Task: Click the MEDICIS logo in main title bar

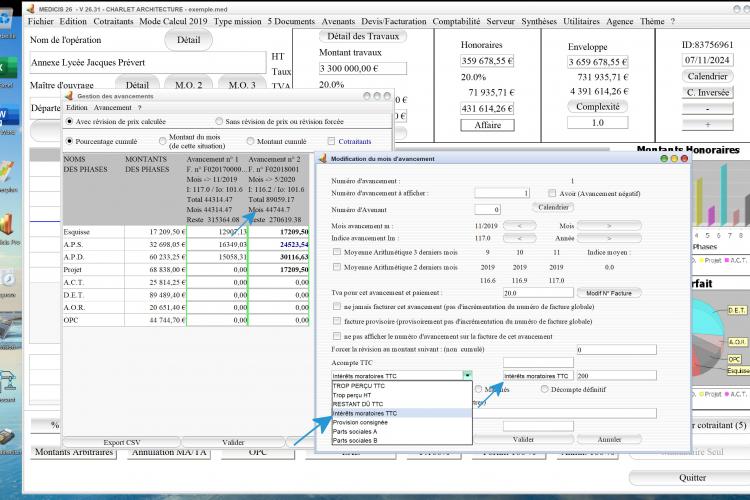Action: click(x=31, y=9)
